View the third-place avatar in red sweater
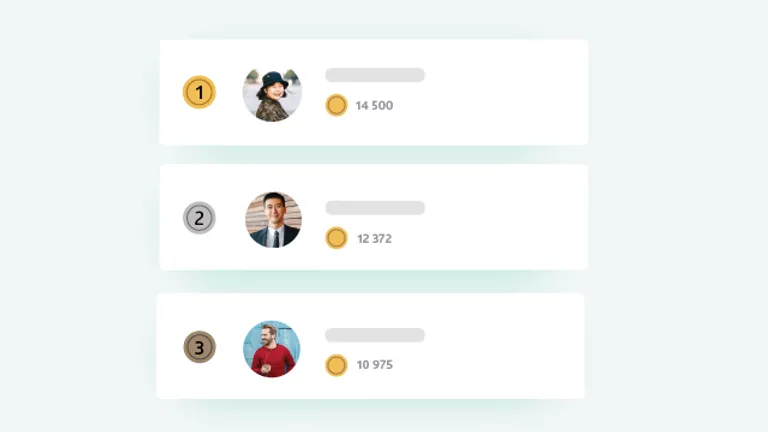The width and height of the screenshot is (768, 432). 272,349
